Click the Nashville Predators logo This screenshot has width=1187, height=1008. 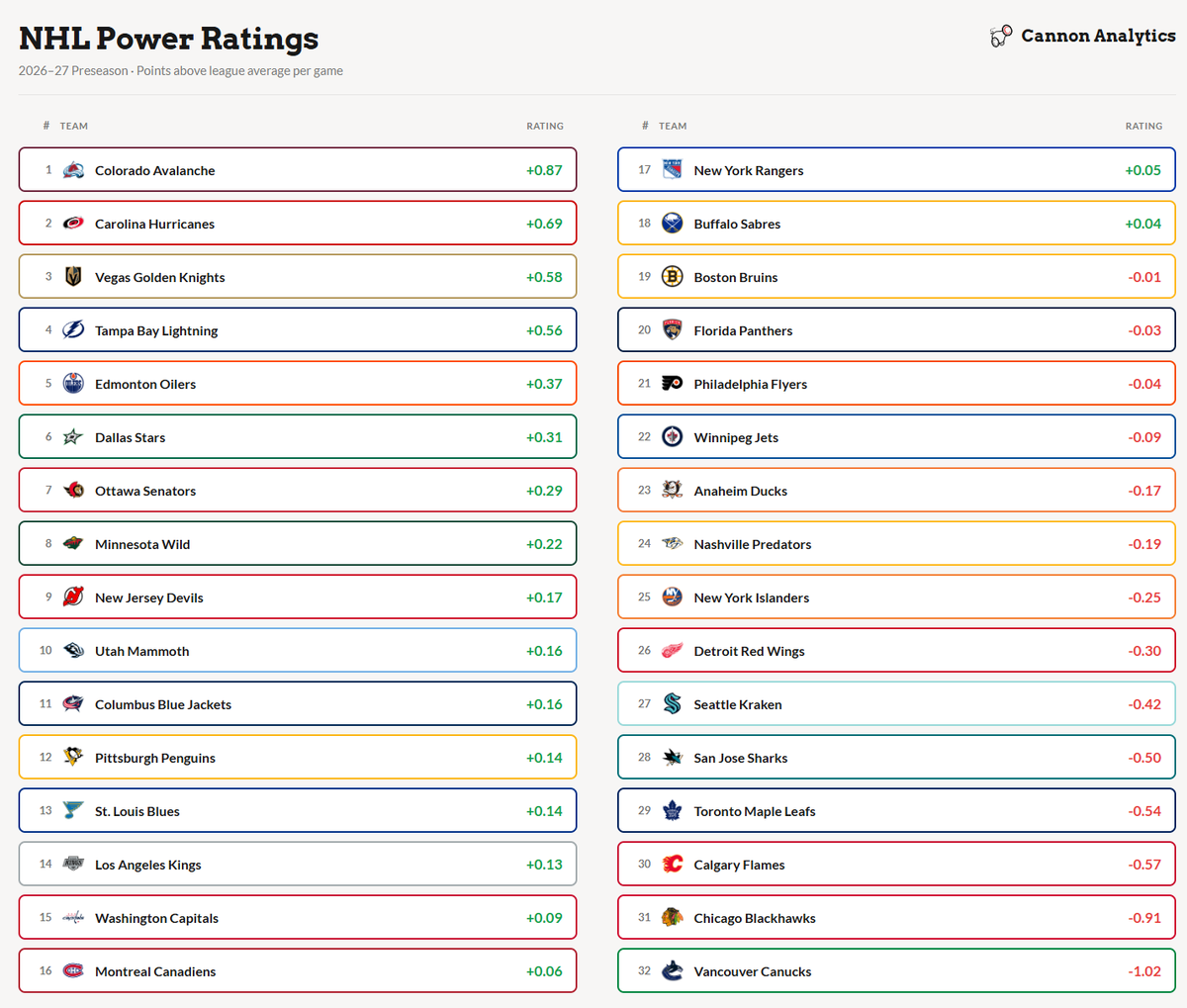point(673,544)
